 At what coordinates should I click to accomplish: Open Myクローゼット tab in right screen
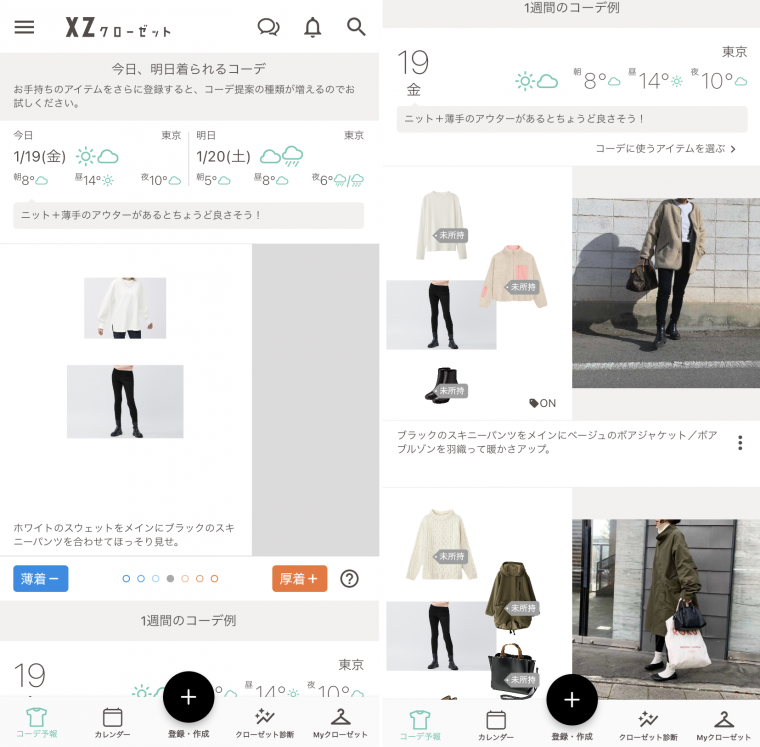tap(724, 725)
